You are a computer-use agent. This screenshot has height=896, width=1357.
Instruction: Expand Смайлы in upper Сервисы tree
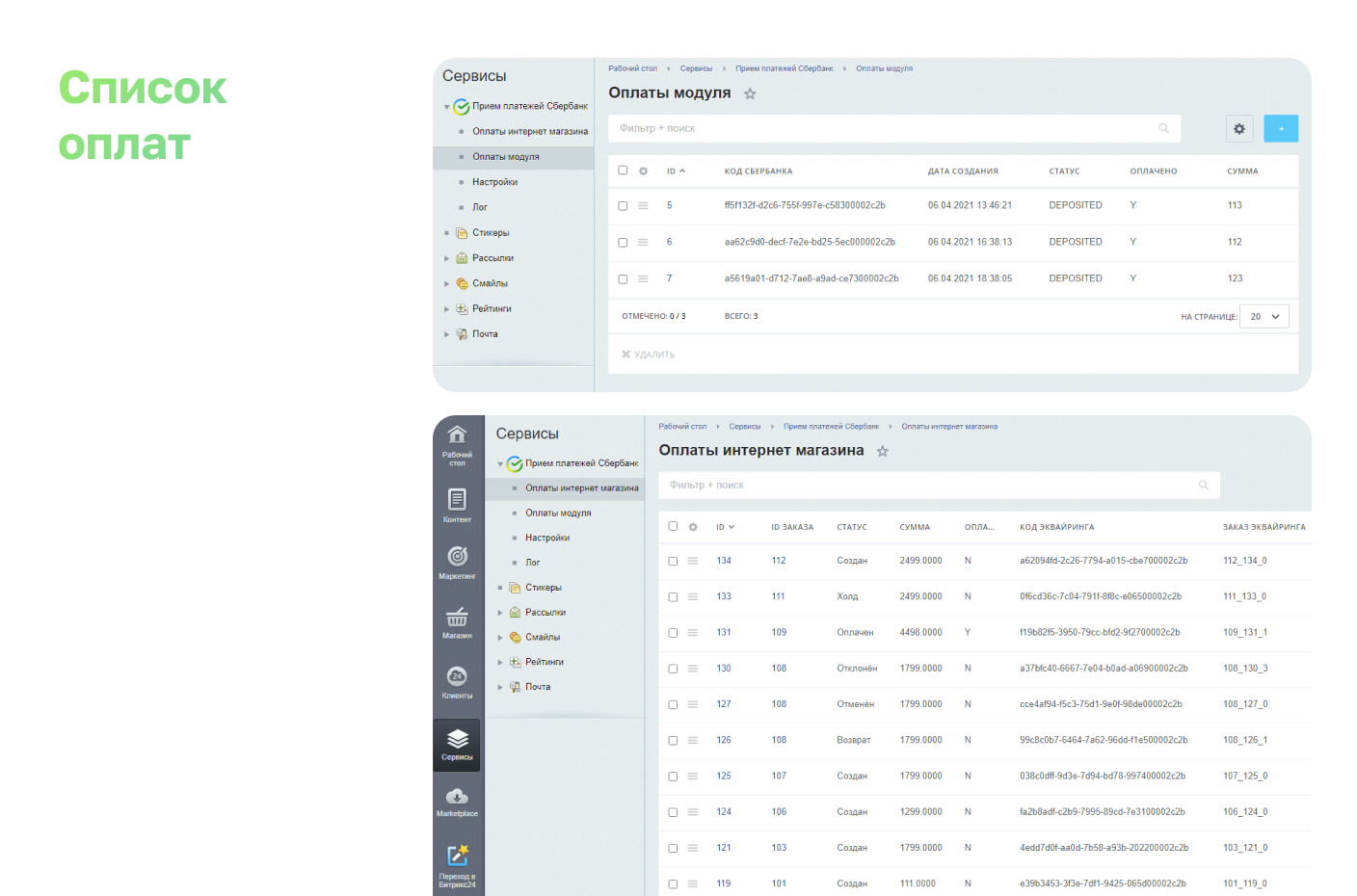(x=446, y=283)
